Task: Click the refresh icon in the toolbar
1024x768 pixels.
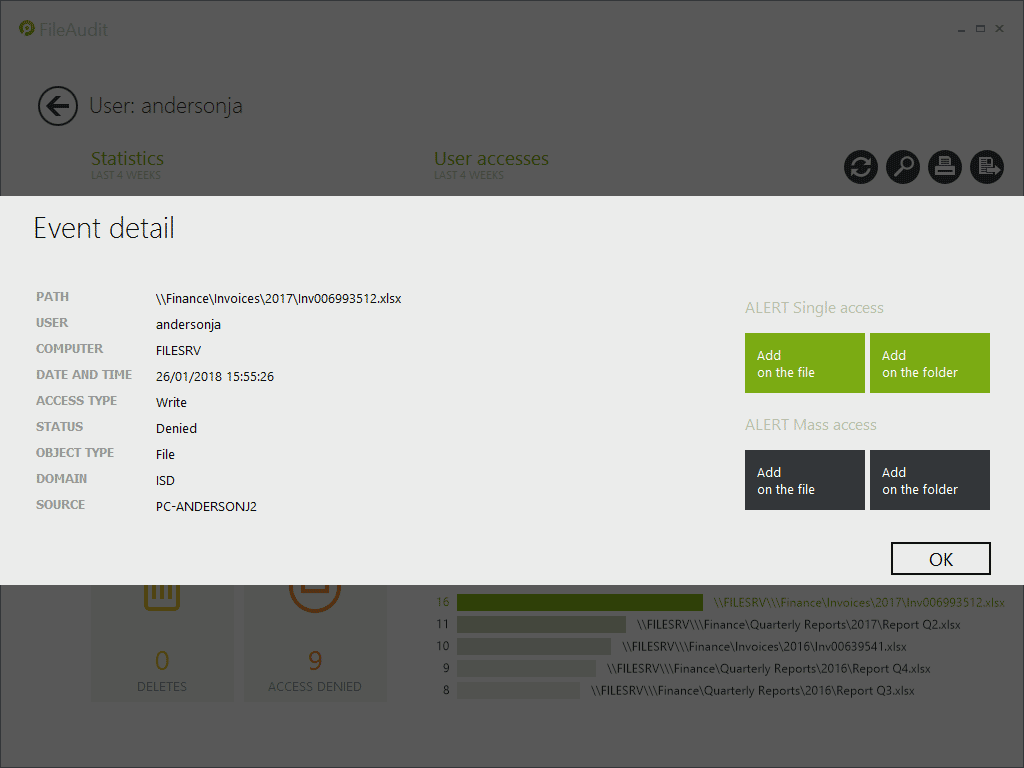Action: pos(860,167)
